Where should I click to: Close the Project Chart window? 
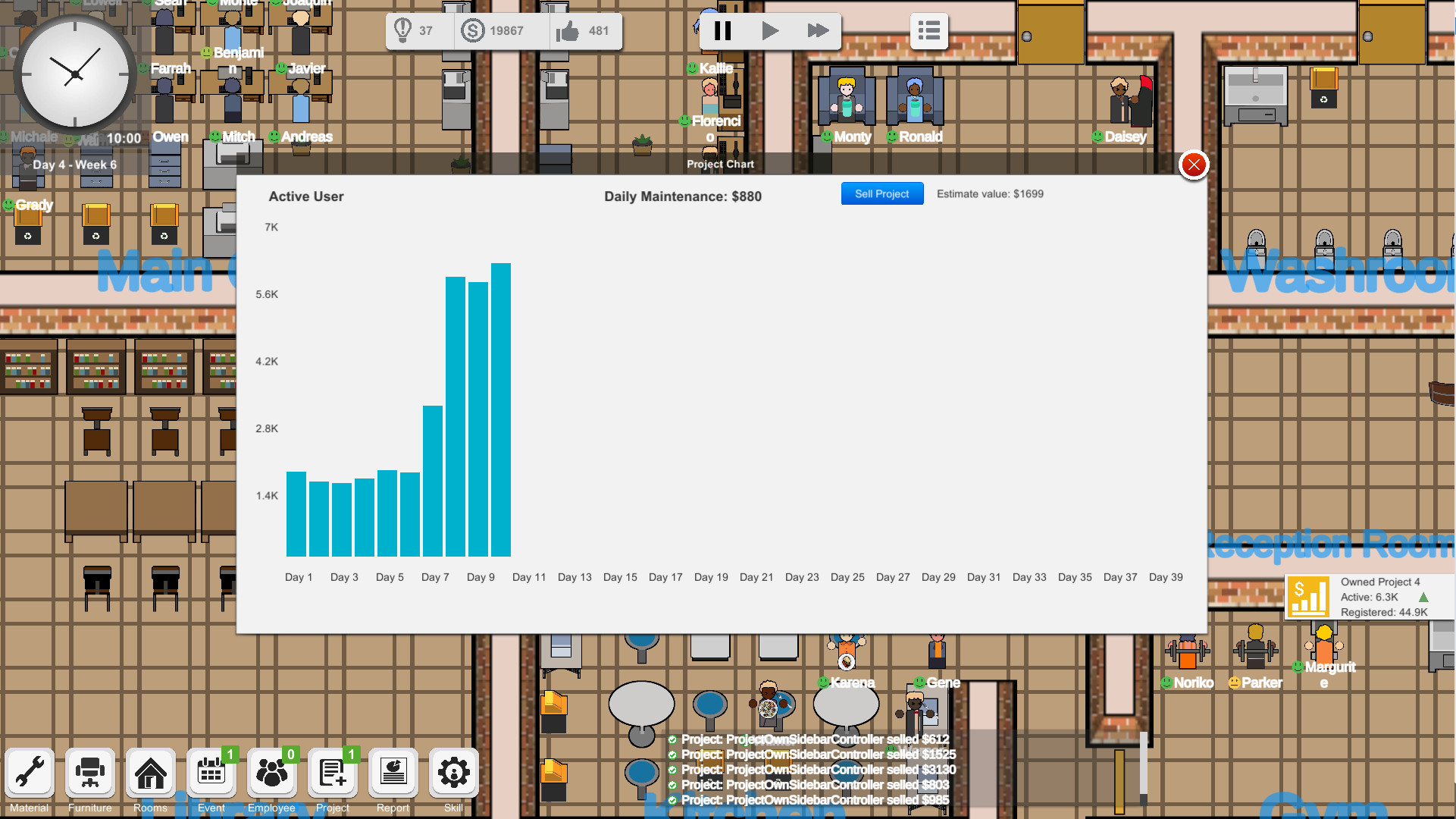1194,165
